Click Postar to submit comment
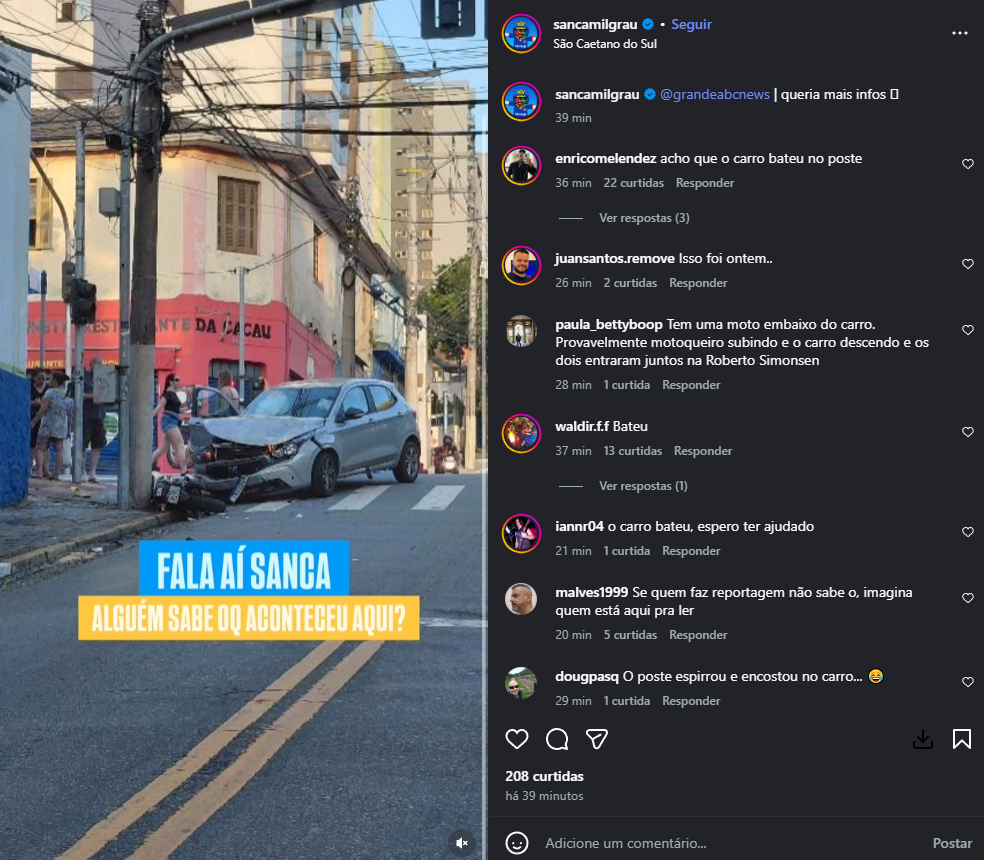 952,843
